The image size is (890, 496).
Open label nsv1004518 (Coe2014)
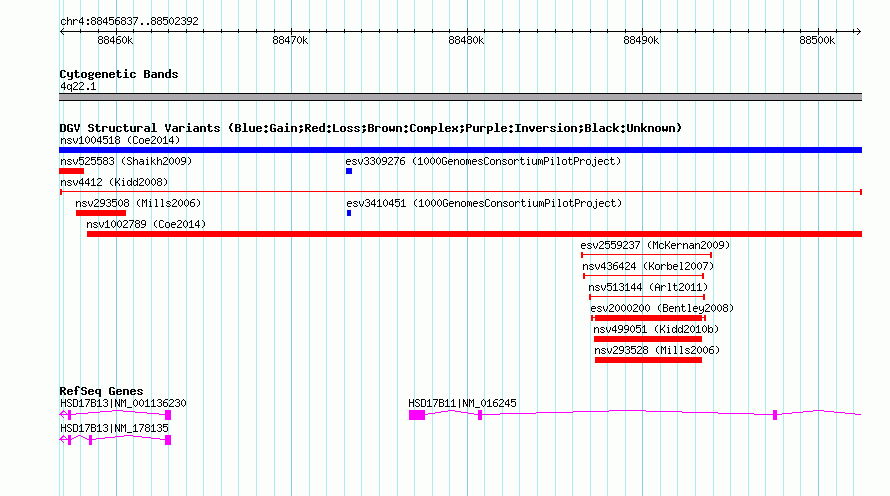120,140
